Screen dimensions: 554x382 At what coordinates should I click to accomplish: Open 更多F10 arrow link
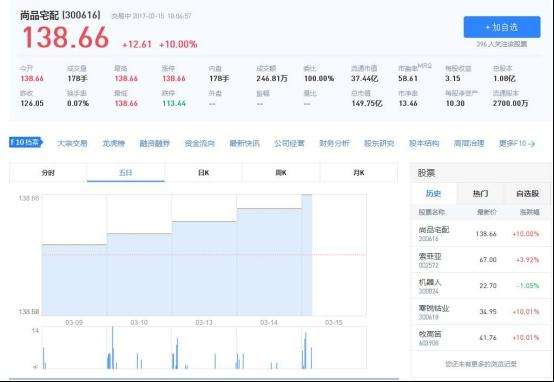pyautogui.click(x=517, y=143)
